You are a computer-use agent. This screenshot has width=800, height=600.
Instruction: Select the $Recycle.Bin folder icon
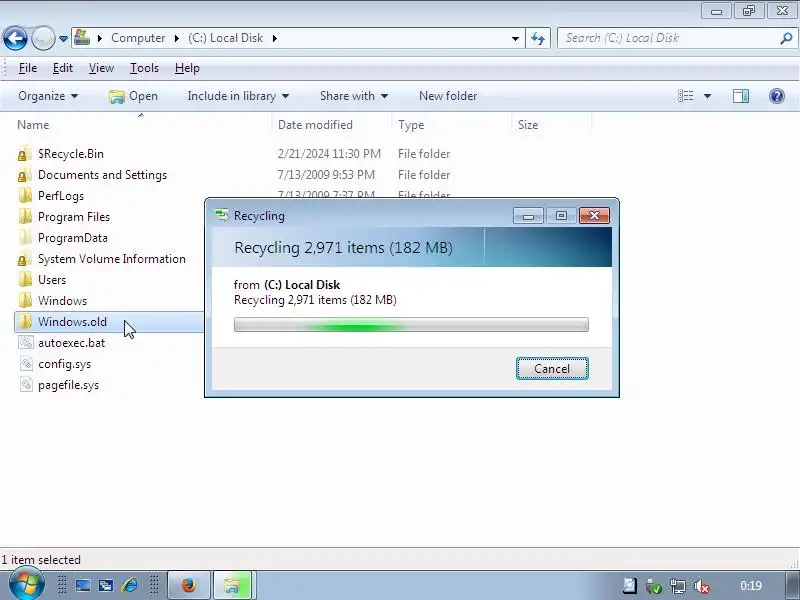(24, 154)
